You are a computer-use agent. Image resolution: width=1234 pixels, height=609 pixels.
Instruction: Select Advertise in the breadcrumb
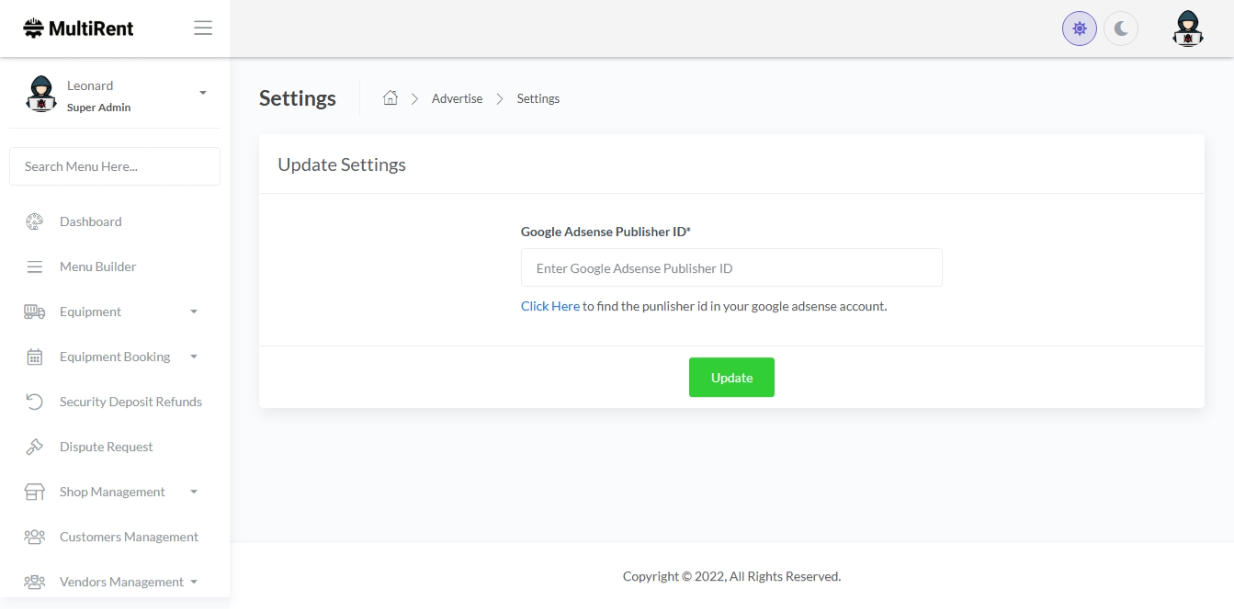(457, 99)
